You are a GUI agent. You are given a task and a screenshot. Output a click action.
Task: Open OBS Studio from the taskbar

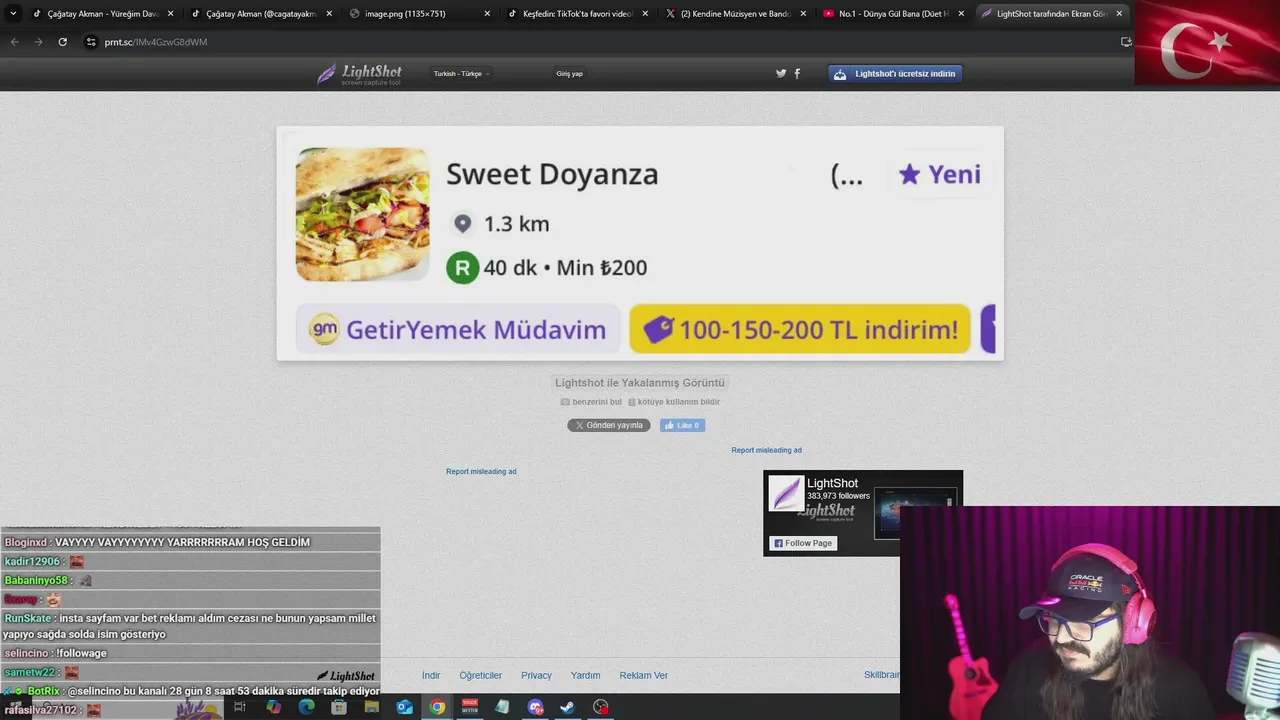(x=600, y=707)
